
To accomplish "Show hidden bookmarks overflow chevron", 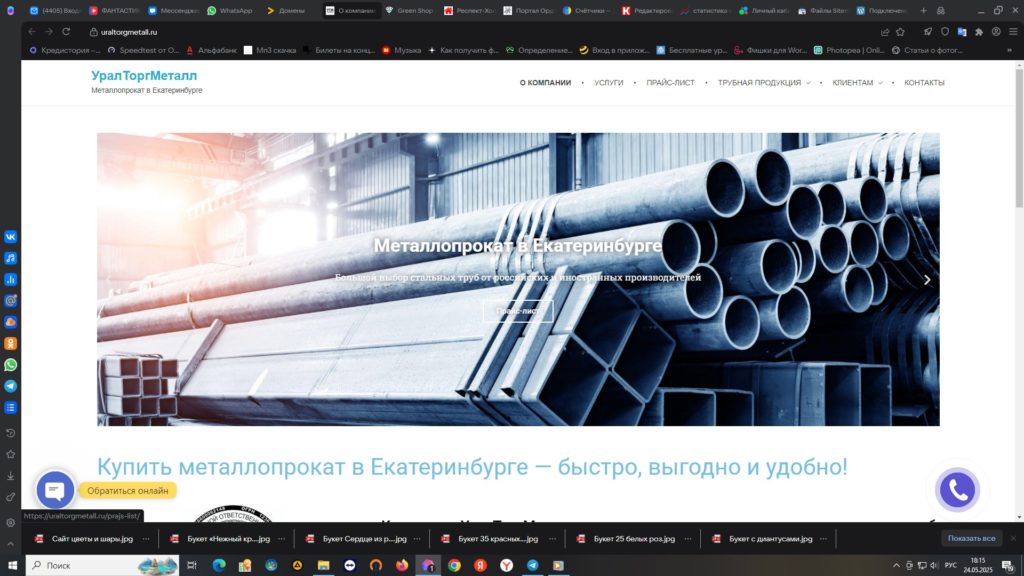I will pos(1010,50).
